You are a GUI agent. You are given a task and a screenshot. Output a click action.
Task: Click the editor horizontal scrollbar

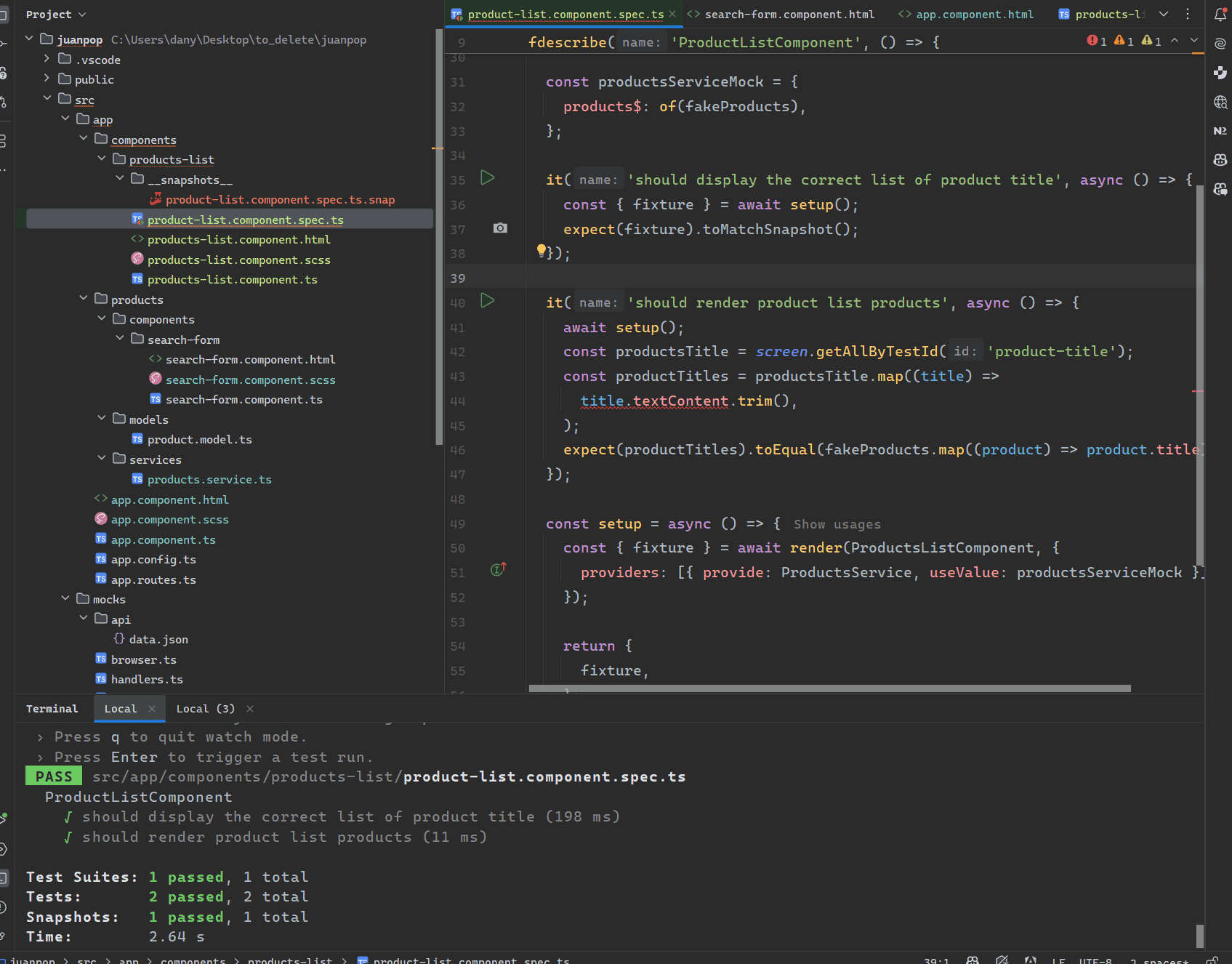pyautogui.click(x=829, y=688)
